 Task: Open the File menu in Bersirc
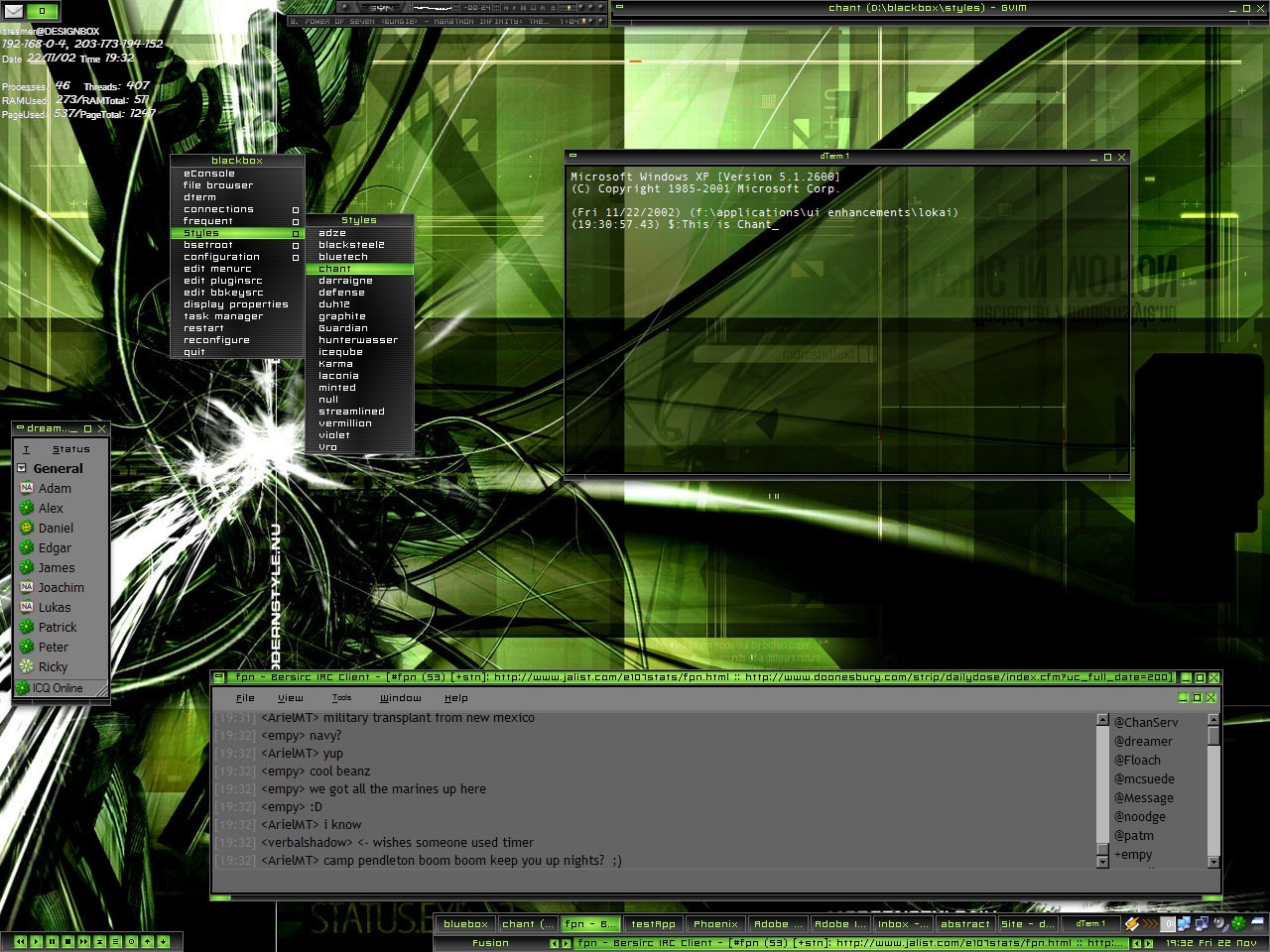[x=245, y=698]
